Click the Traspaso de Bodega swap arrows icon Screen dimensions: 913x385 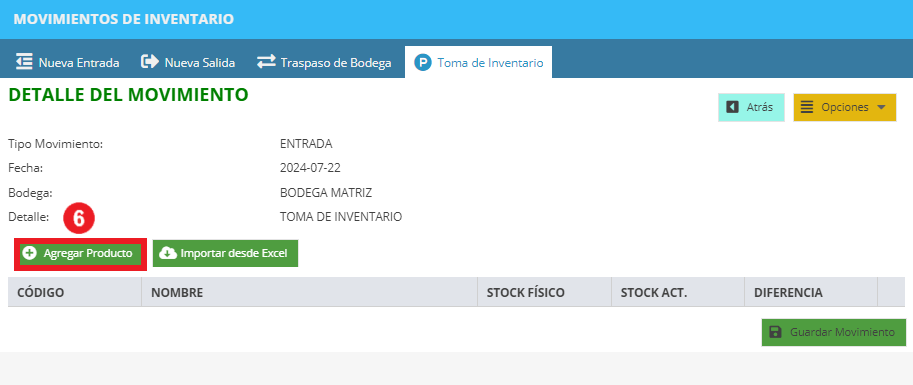tap(266, 62)
